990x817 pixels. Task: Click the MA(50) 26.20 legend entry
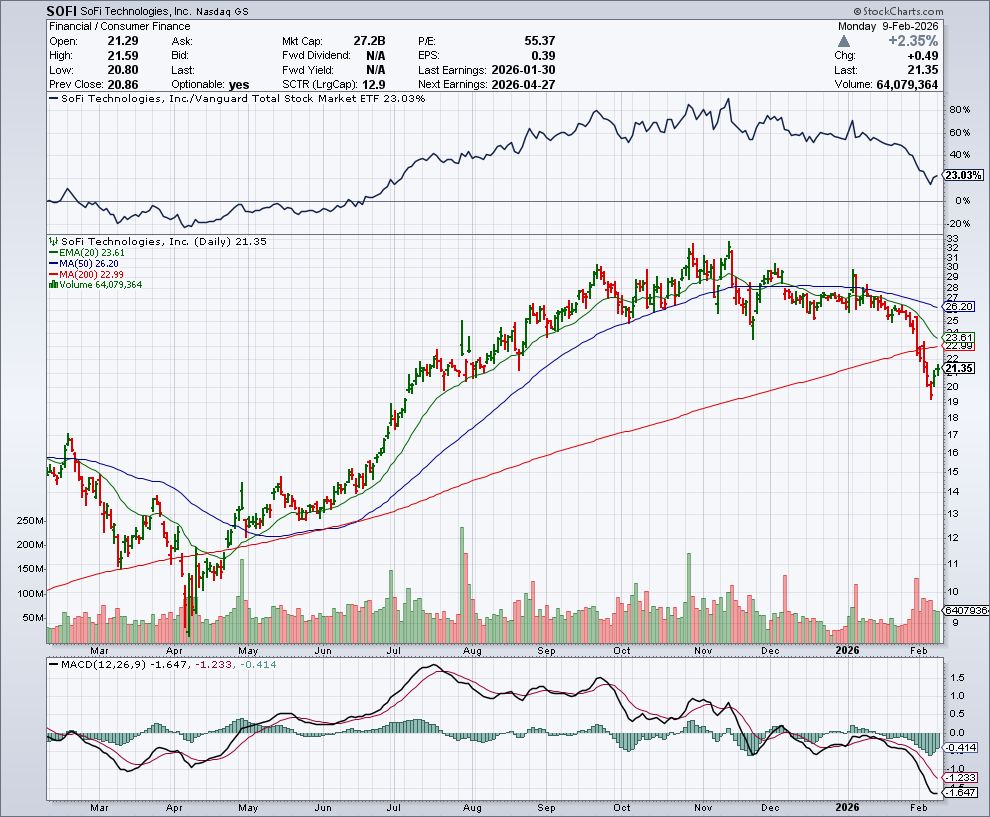(84, 263)
